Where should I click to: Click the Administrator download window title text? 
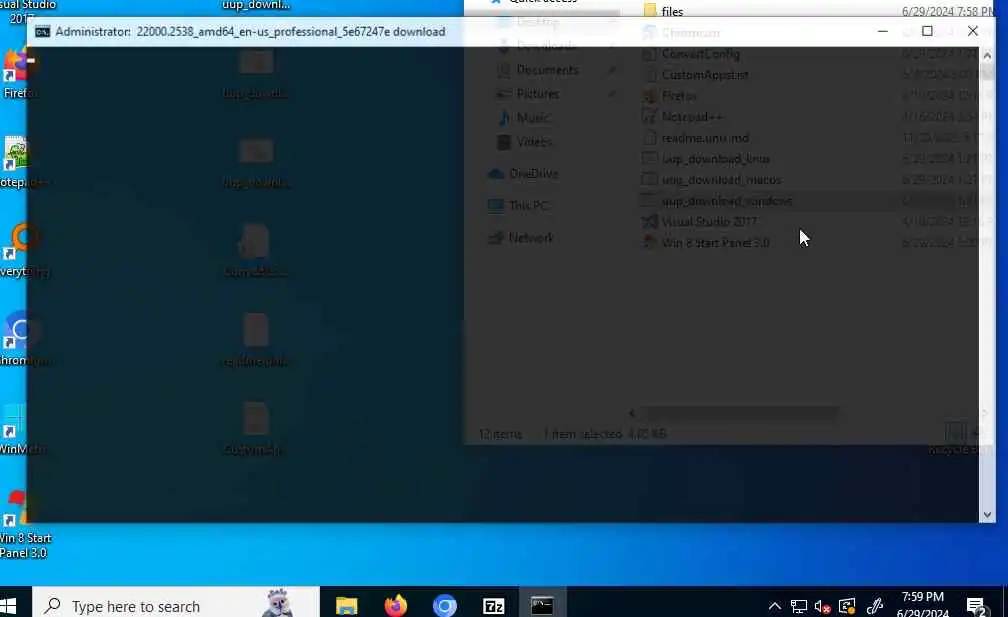[250, 31]
